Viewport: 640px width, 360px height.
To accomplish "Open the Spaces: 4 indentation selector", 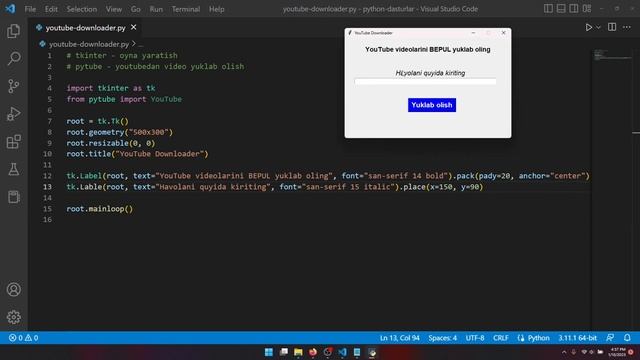I will [x=442, y=338].
